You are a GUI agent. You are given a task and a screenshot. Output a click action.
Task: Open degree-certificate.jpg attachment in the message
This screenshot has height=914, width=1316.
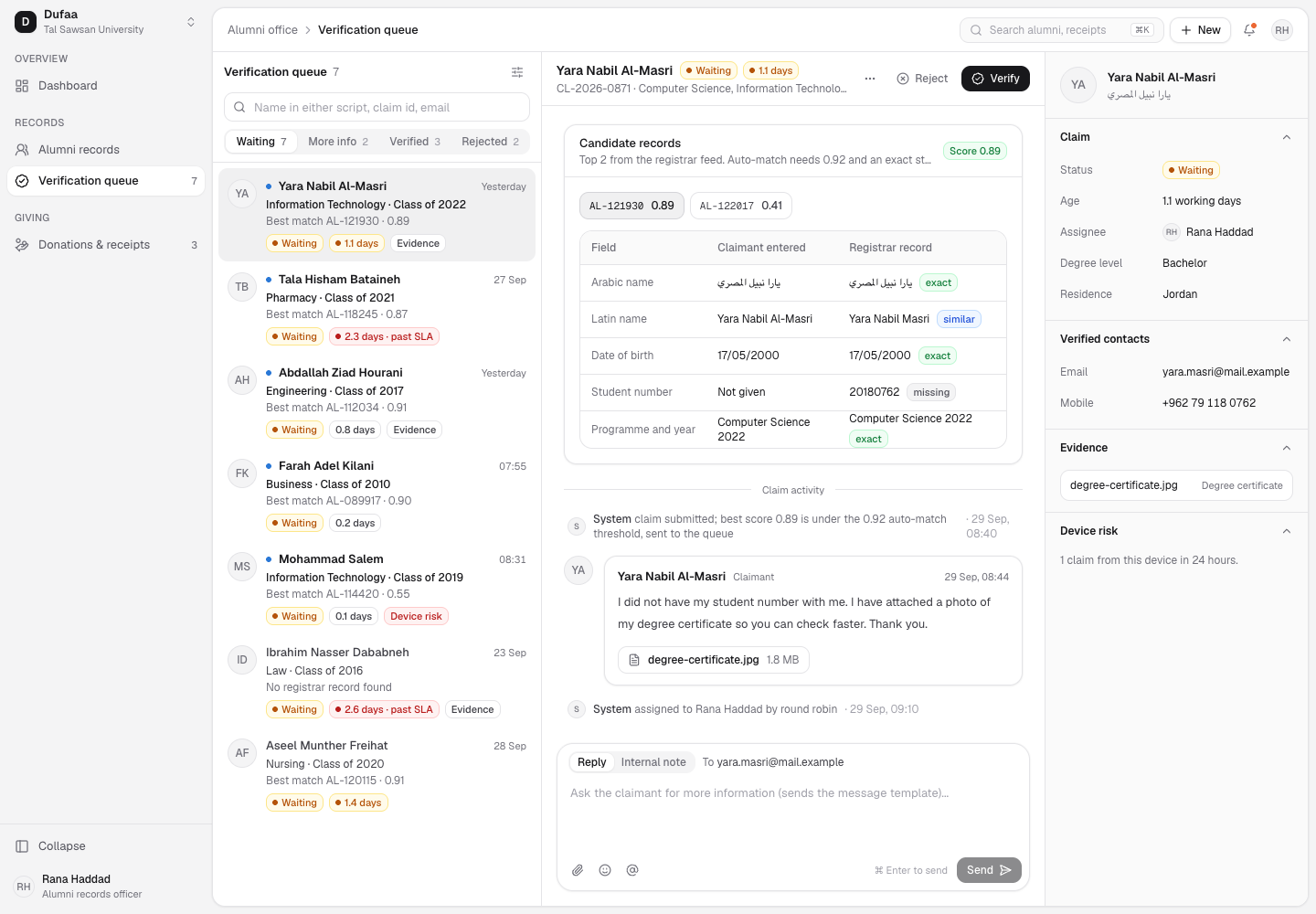click(x=714, y=660)
